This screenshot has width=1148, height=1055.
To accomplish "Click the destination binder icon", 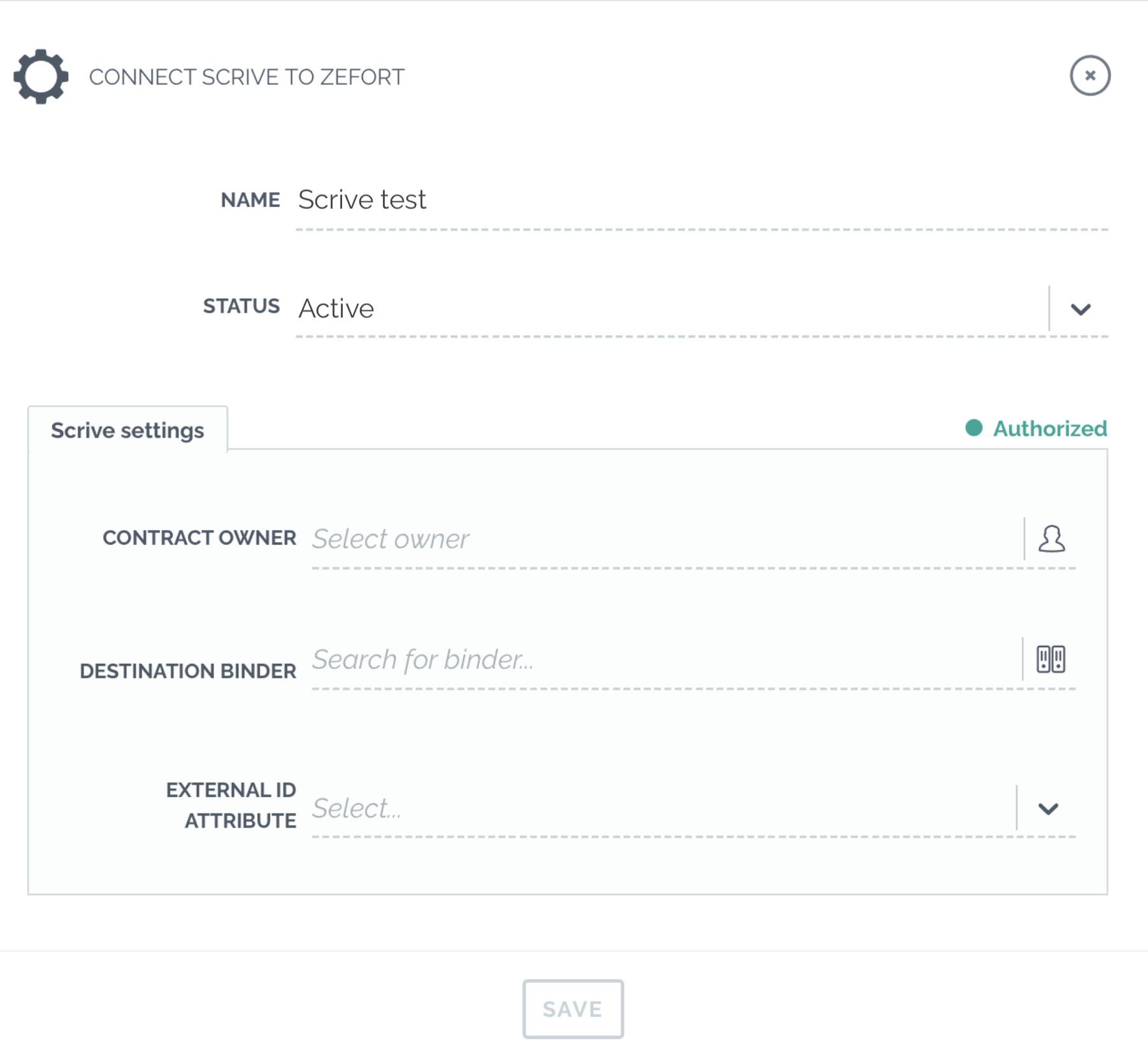I will pyautogui.click(x=1051, y=659).
